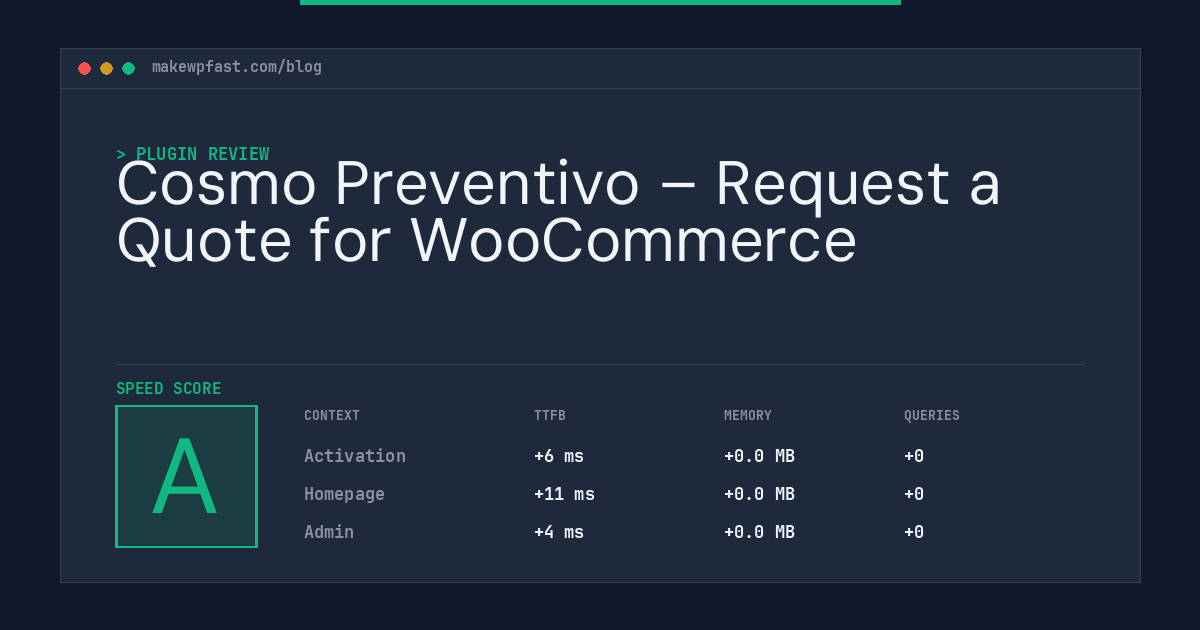
Task: Click the Activation queries '+0' value
Action: click(914, 456)
